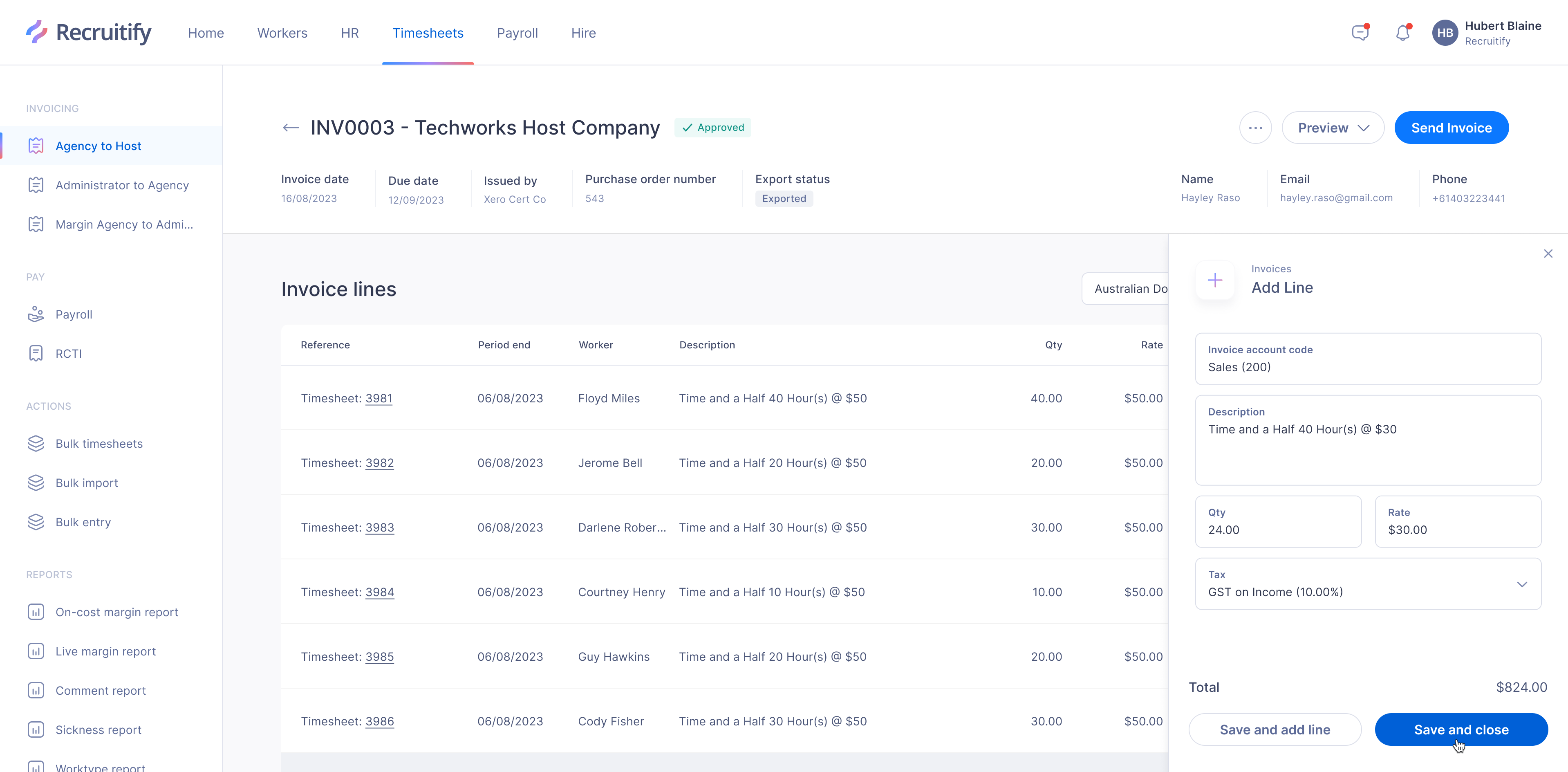The width and height of the screenshot is (1568, 772).
Task: Click the Period end column header
Action: 504,345
